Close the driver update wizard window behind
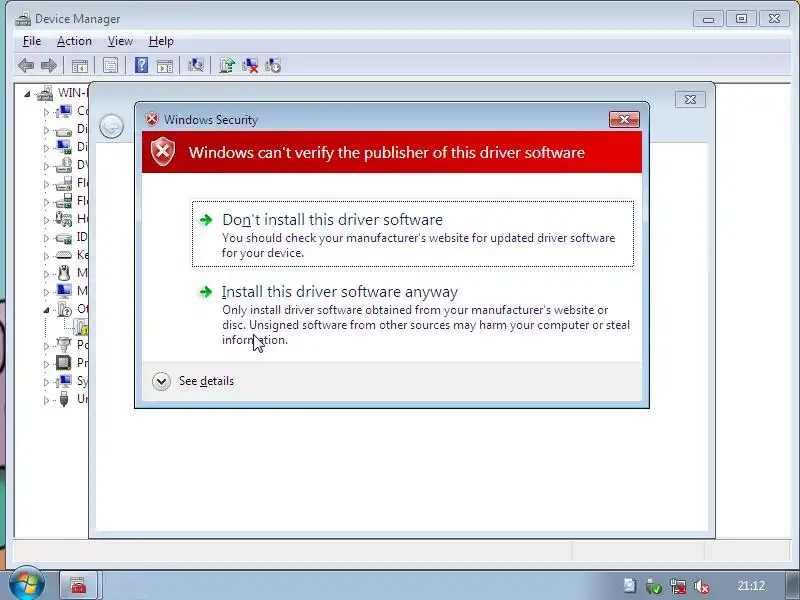This screenshot has height=600, width=800. click(690, 99)
